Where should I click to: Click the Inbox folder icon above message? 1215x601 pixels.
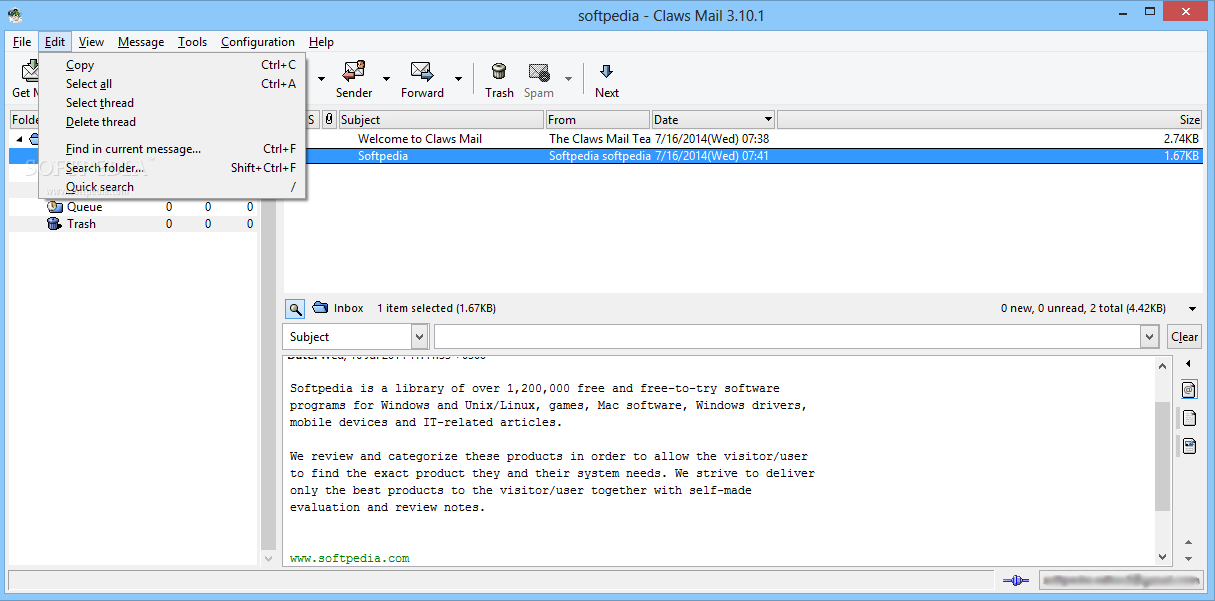[320, 308]
